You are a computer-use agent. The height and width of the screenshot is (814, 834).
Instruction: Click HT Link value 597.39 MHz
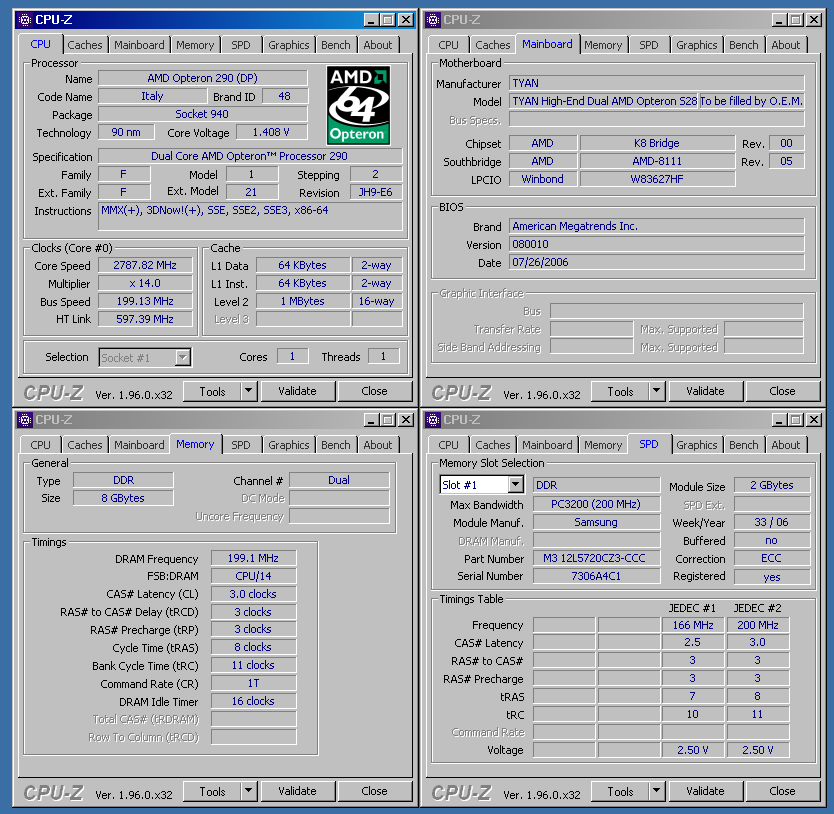(145, 319)
